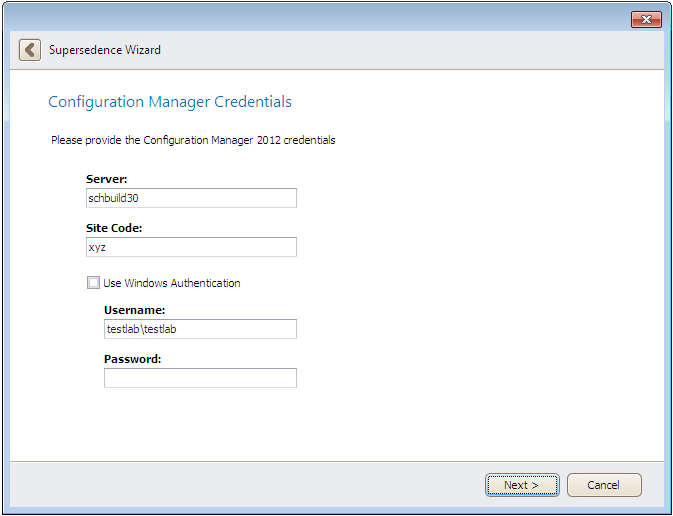Click the 'Please provide' instruction text
This screenshot has height=516, width=673.
coord(193,140)
